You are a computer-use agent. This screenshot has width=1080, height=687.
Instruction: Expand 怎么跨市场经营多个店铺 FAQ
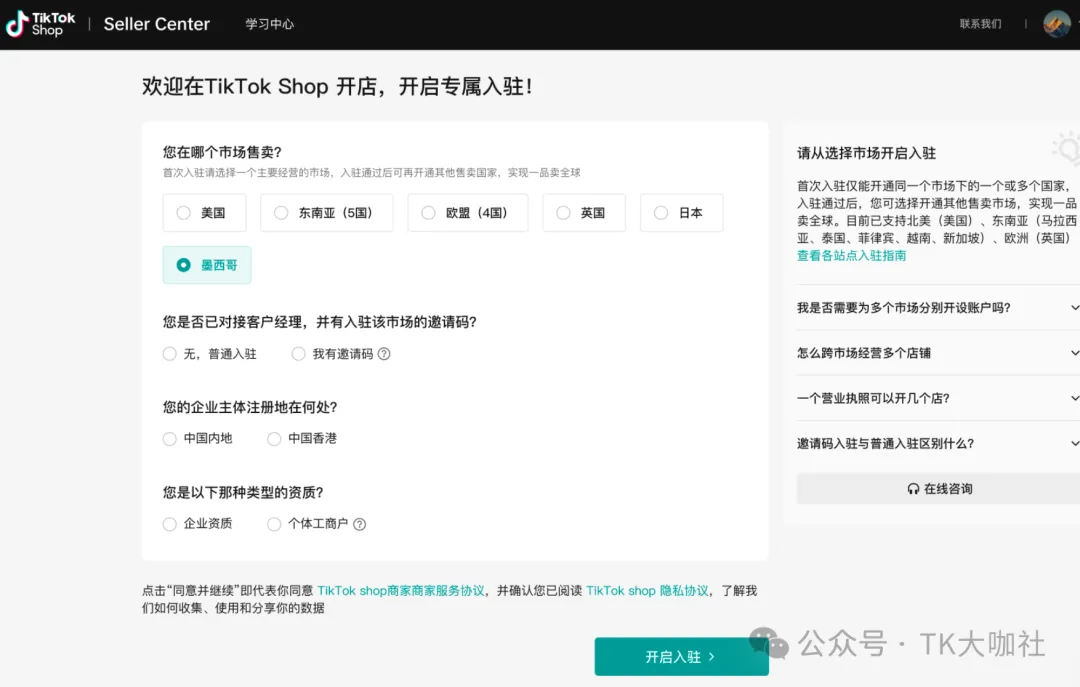click(938, 353)
